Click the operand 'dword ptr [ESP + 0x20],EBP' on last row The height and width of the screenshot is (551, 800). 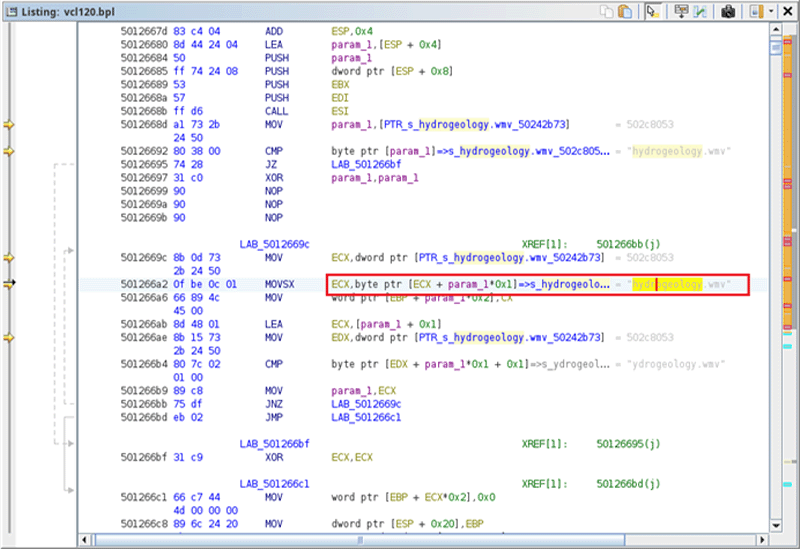pyautogui.click(x=407, y=524)
